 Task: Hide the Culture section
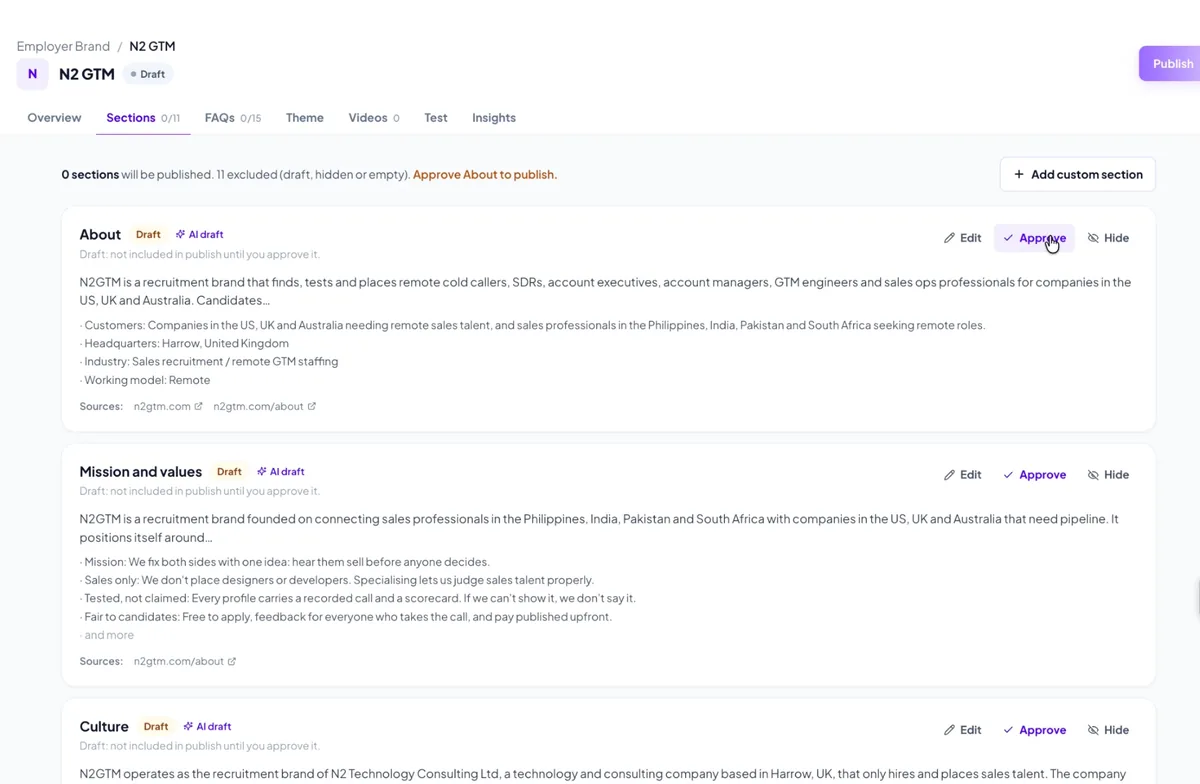pos(1108,730)
